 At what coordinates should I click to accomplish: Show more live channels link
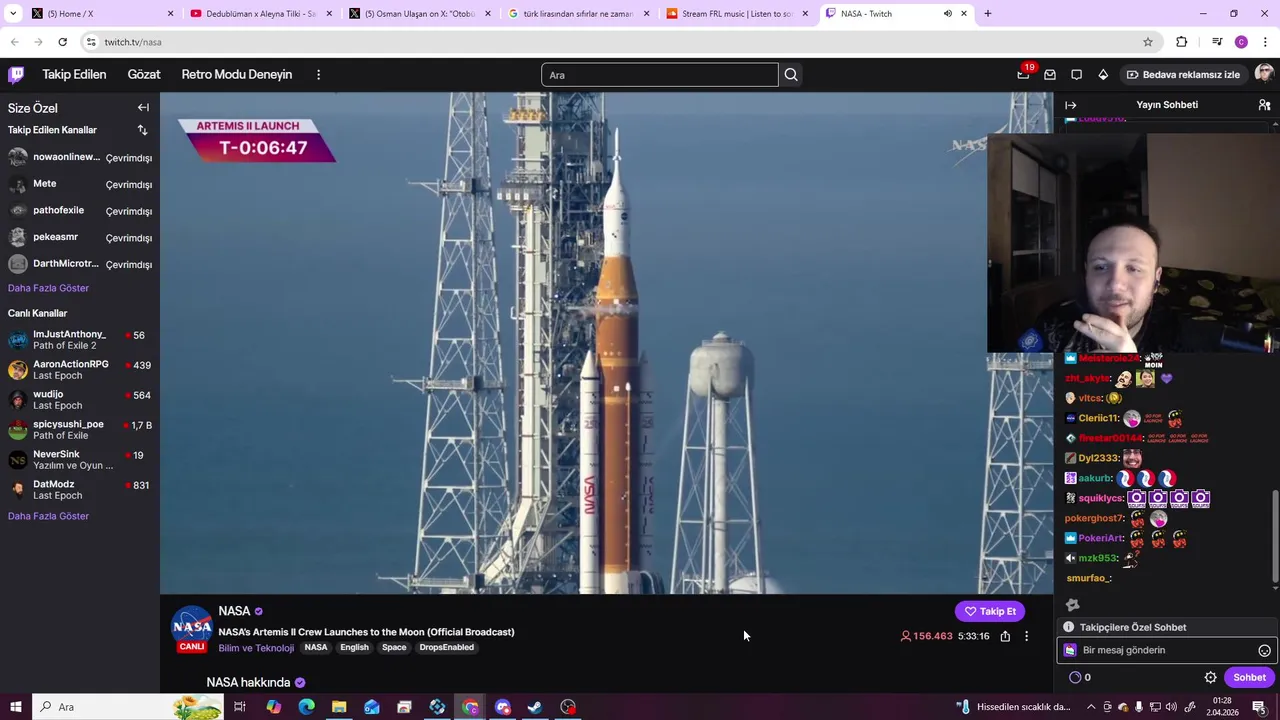point(48,516)
